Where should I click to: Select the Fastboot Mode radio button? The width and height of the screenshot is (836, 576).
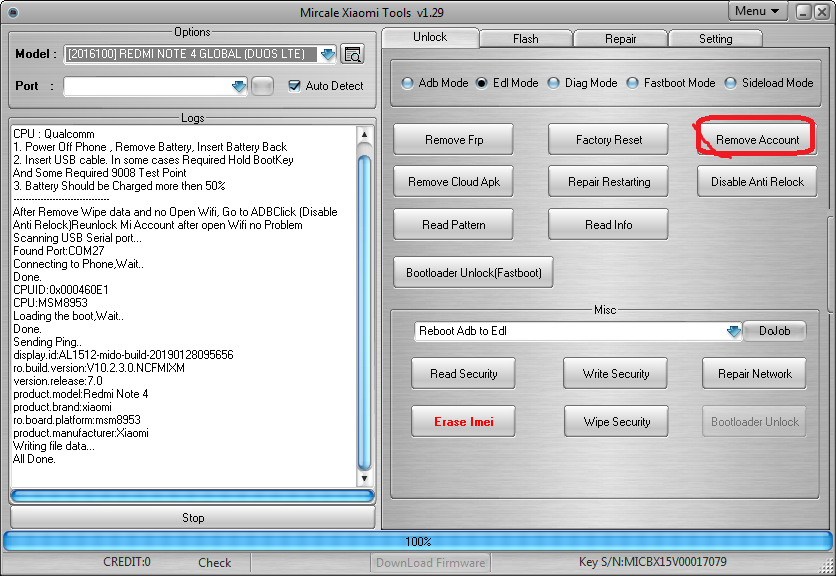[x=632, y=83]
